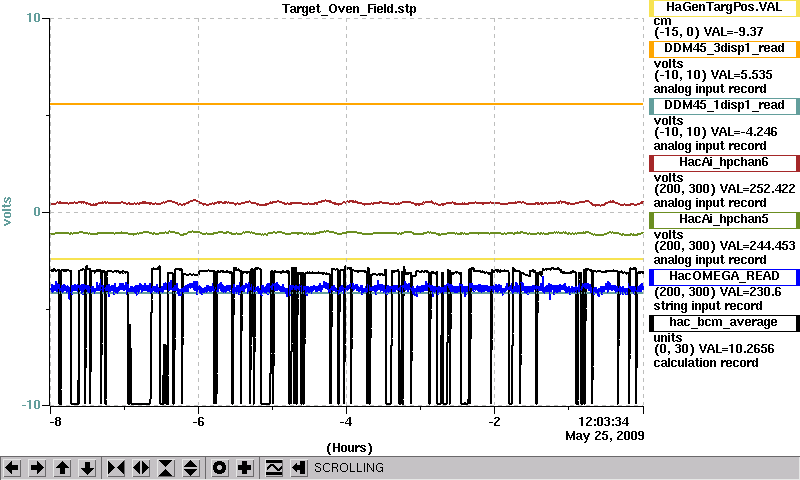Viewport: 800px width, 480px height.
Task: Click the plus-shaped toolbar icon
Action: click(245, 468)
